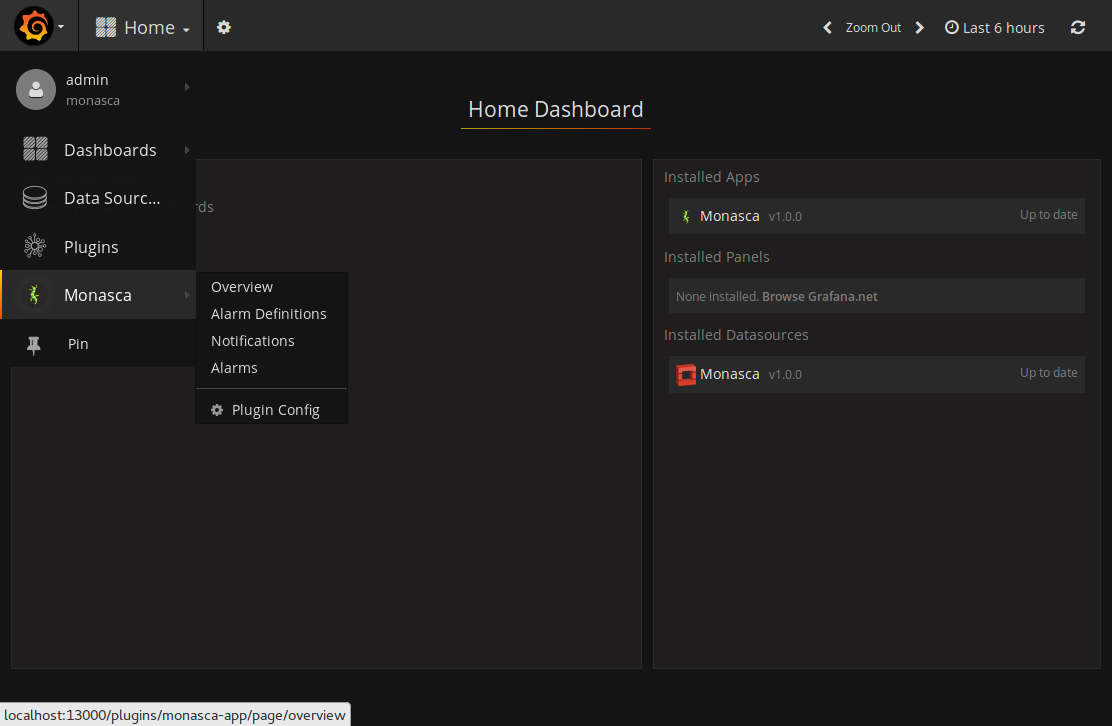The width and height of the screenshot is (1112, 726).
Task: Select the Monasca sidebar menu item
Action: [99, 294]
